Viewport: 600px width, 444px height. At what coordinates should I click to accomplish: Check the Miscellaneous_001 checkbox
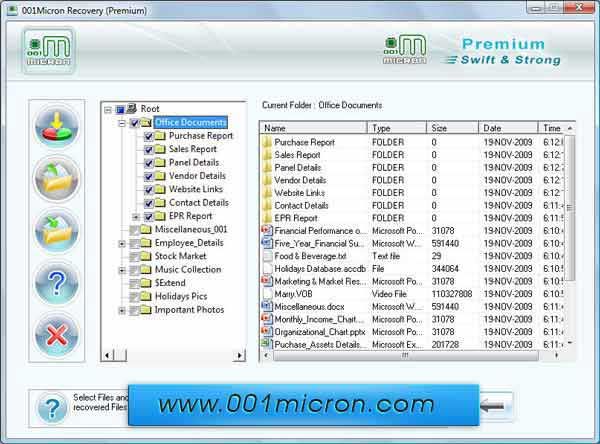click(134, 230)
